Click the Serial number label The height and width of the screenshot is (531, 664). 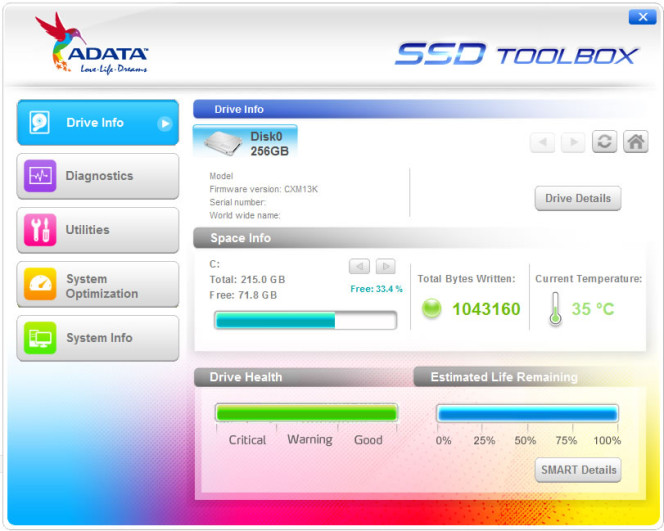coord(238,202)
